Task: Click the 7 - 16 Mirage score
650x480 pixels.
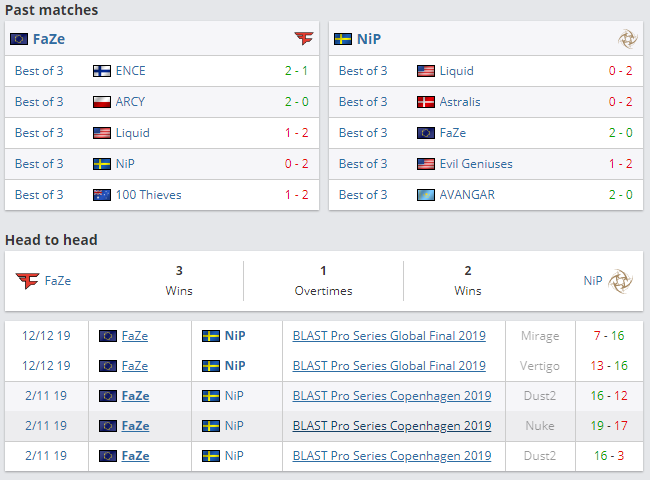Action: pos(607,336)
